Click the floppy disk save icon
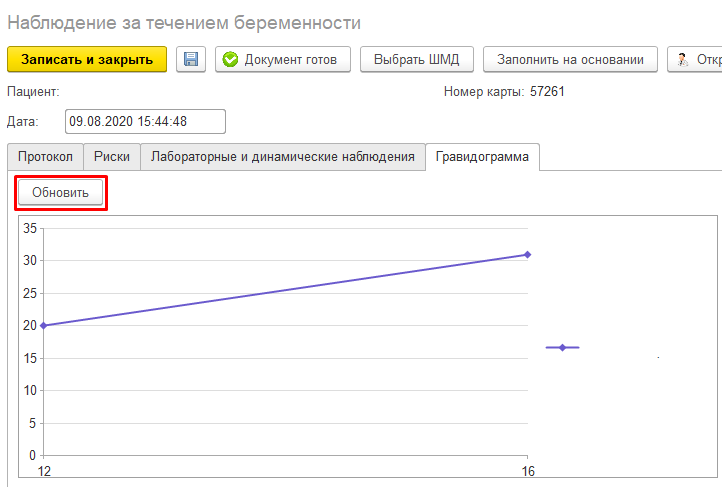The height and width of the screenshot is (487, 722). pos(191,59)
